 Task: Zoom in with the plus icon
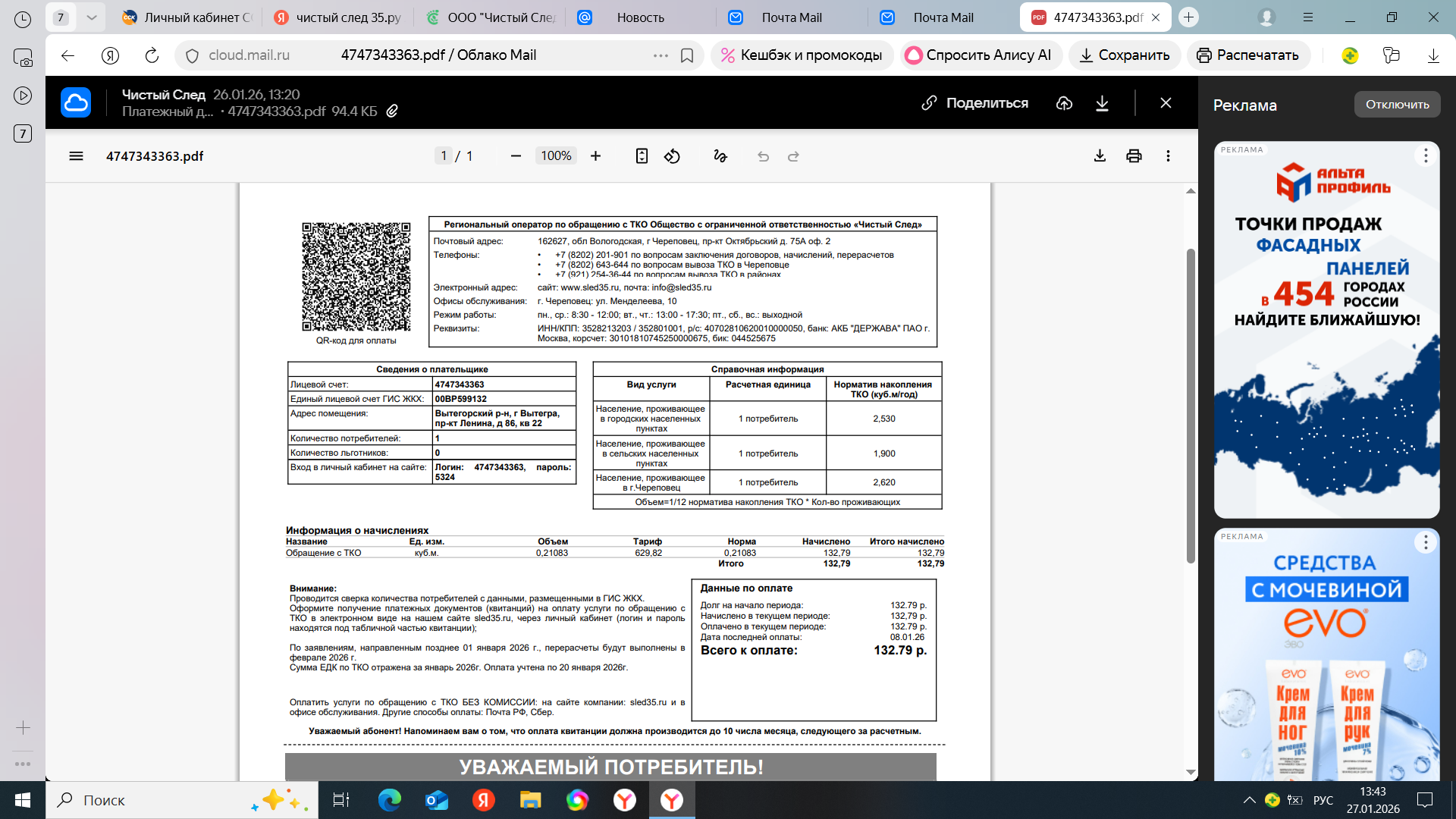(596, 156)
